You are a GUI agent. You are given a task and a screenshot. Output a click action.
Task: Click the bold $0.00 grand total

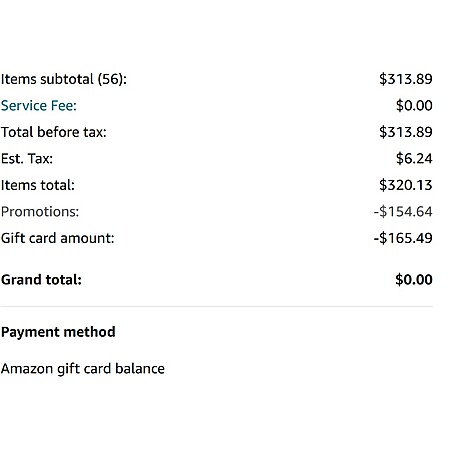click(x=414, y=279)
